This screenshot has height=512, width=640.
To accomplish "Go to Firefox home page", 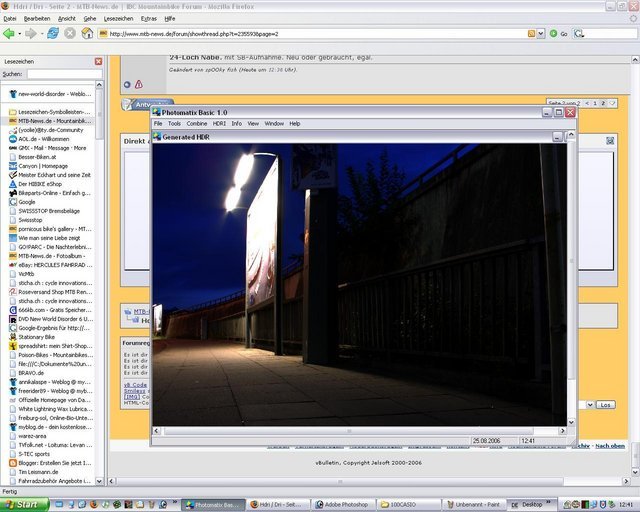I will coord(87,33).
